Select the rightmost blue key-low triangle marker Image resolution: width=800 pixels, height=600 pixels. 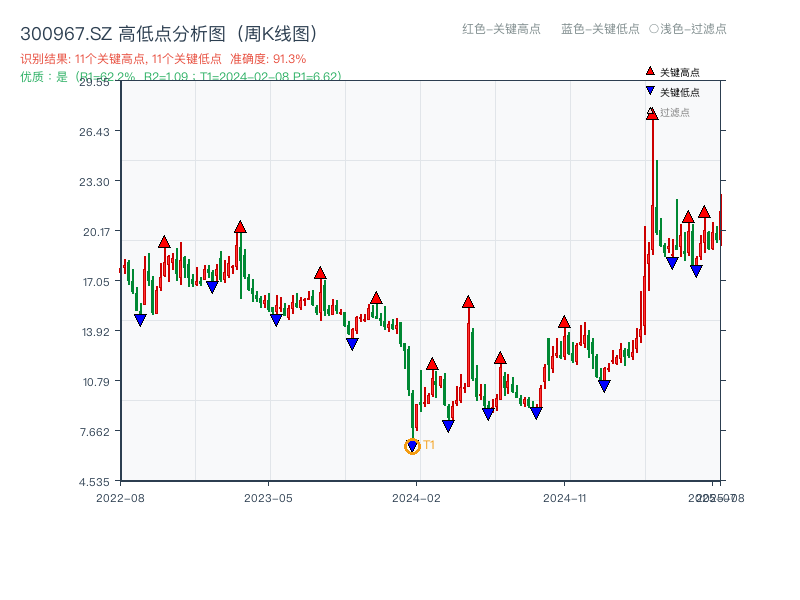coord(696,271)
